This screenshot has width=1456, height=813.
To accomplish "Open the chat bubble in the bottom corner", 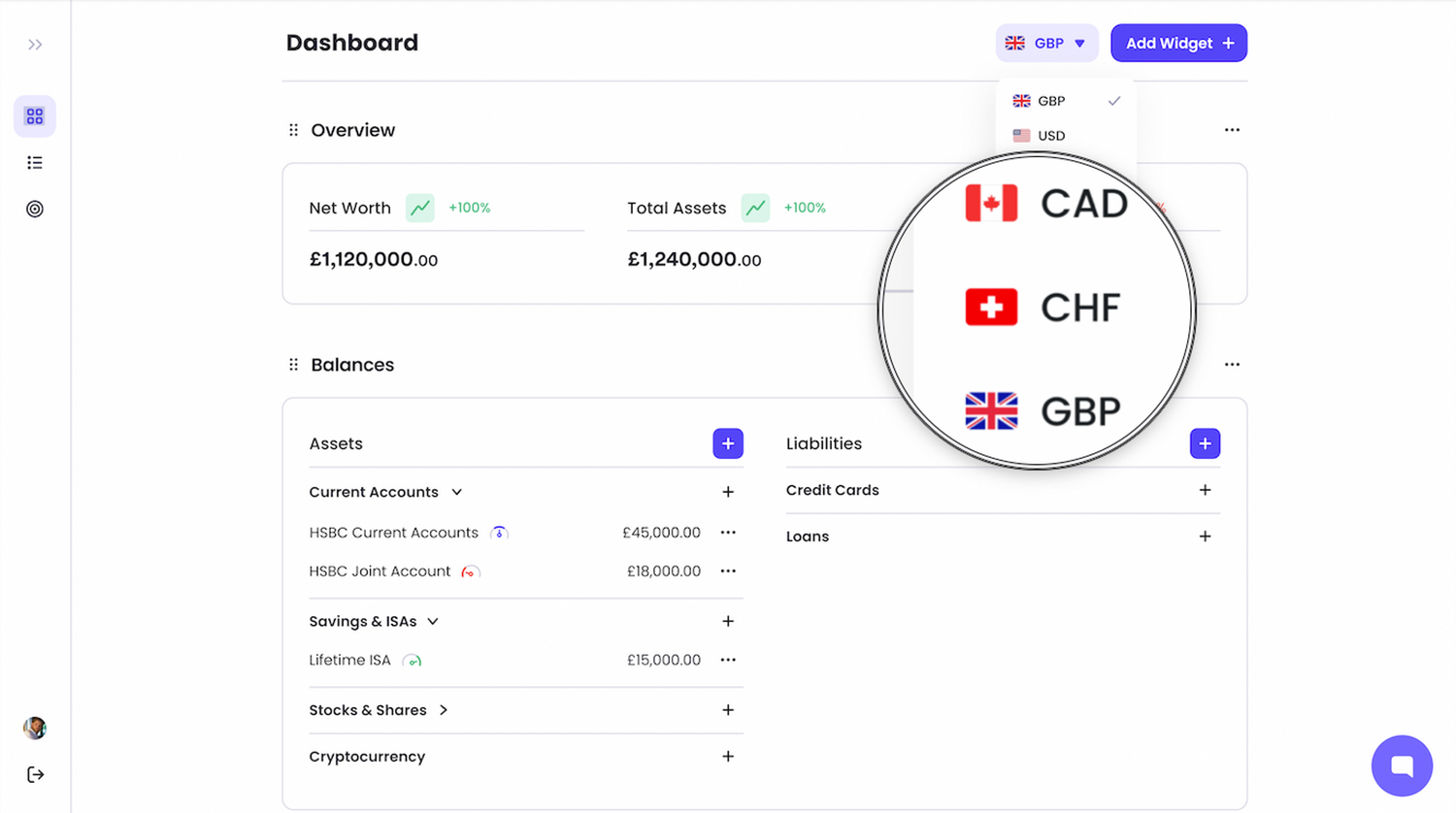I will 1402,765.
